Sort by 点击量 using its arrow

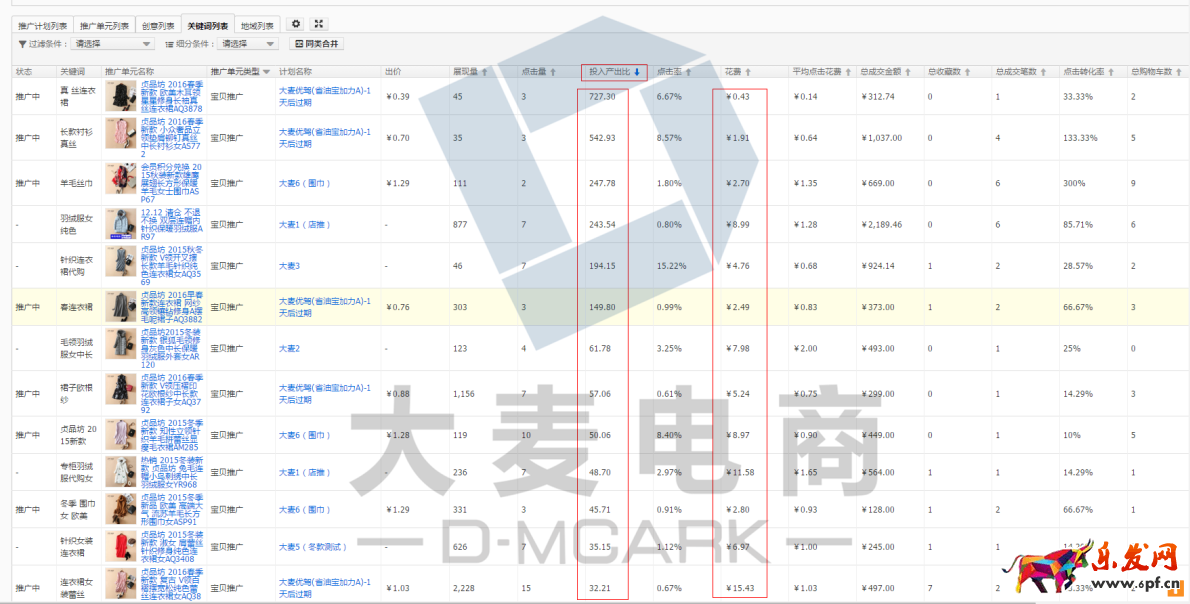point(552,72)
